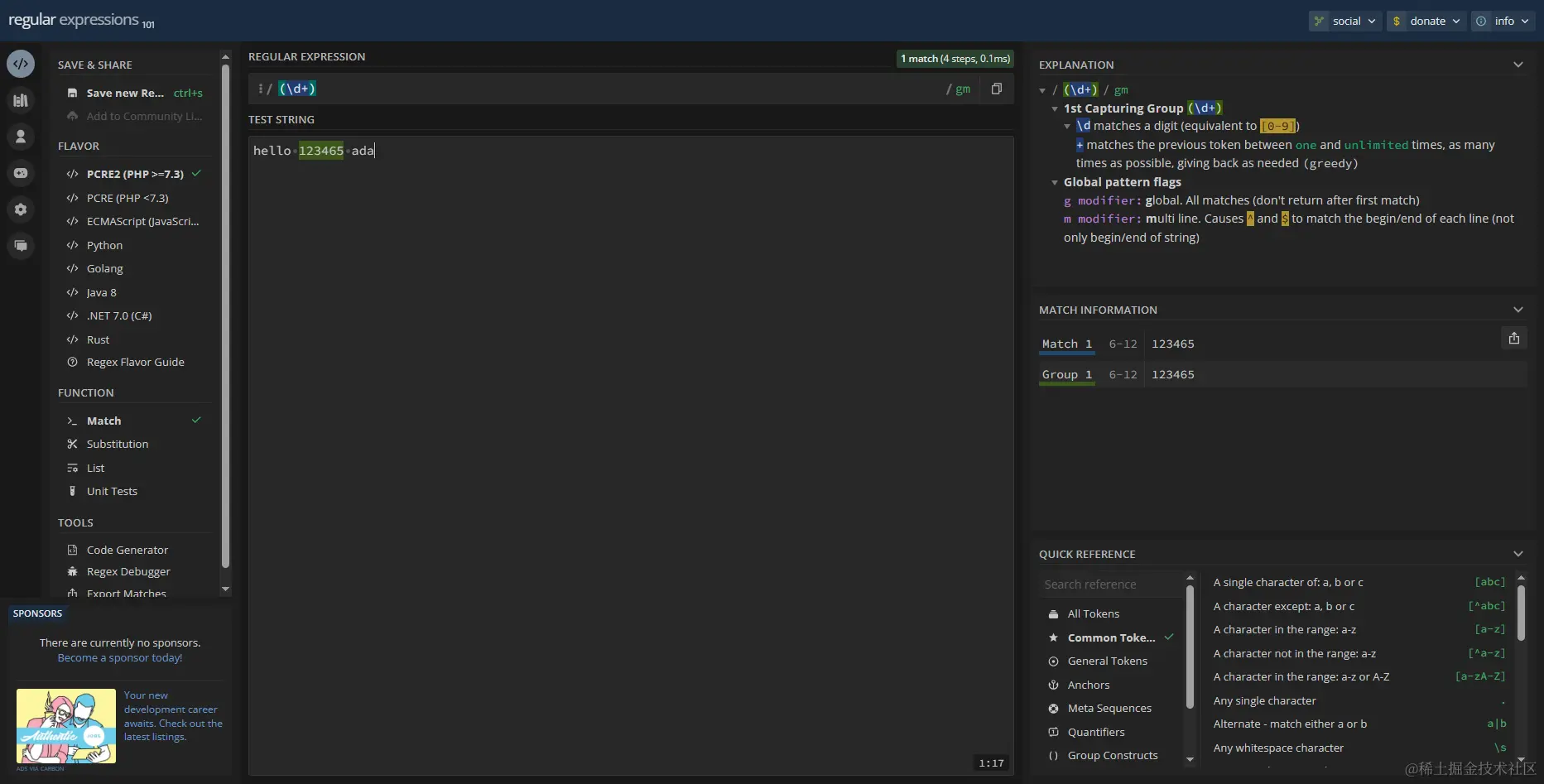1544x784 pixels.
Task: Click the [a-zA-Z] range reference entry
Action: point(1359,676)
